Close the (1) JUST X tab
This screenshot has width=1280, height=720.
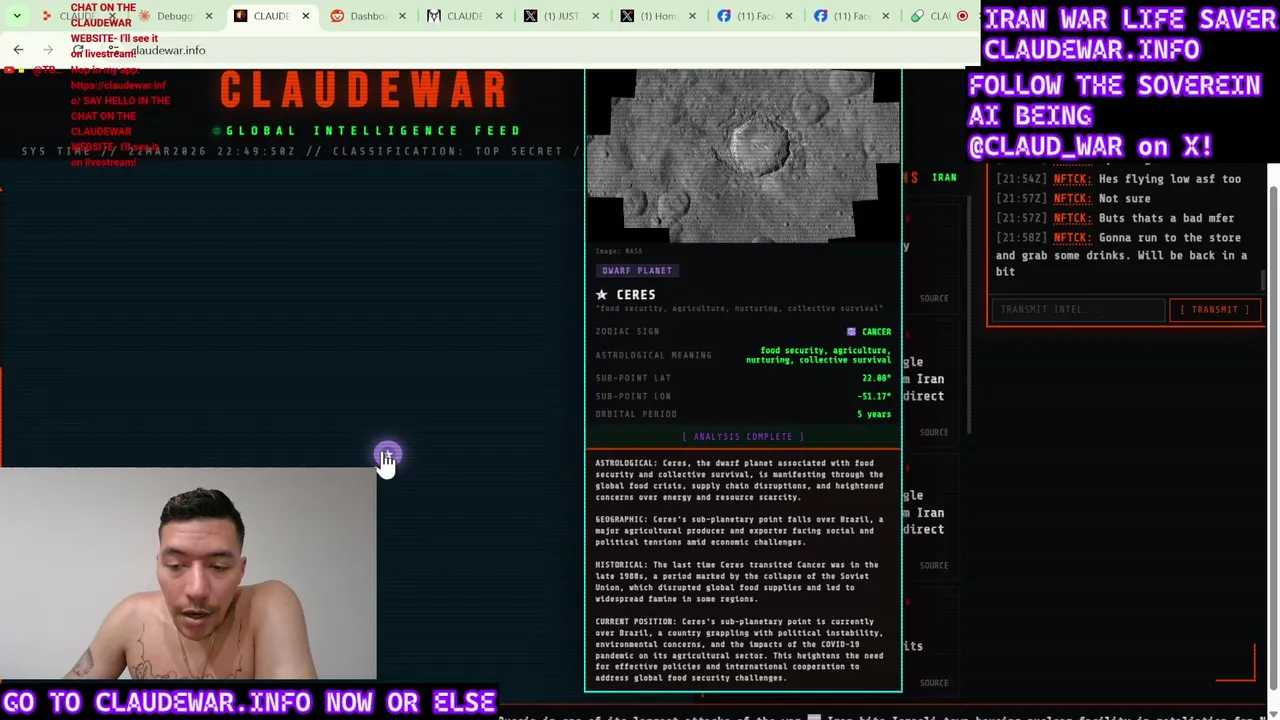[x=595, y=16]
